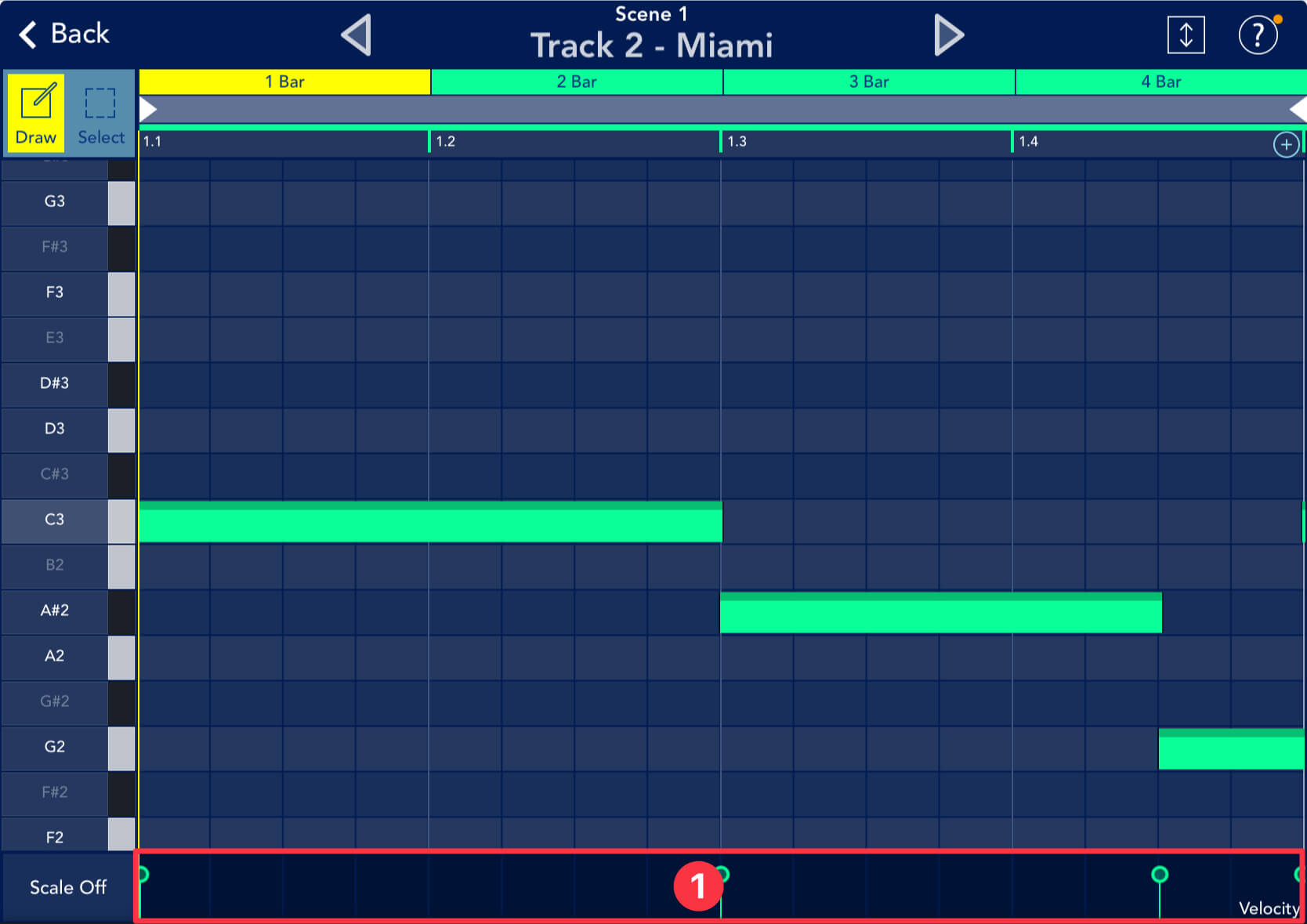Set pattern length to 2 Bar
1307x924 pixels.
point(577,82)
